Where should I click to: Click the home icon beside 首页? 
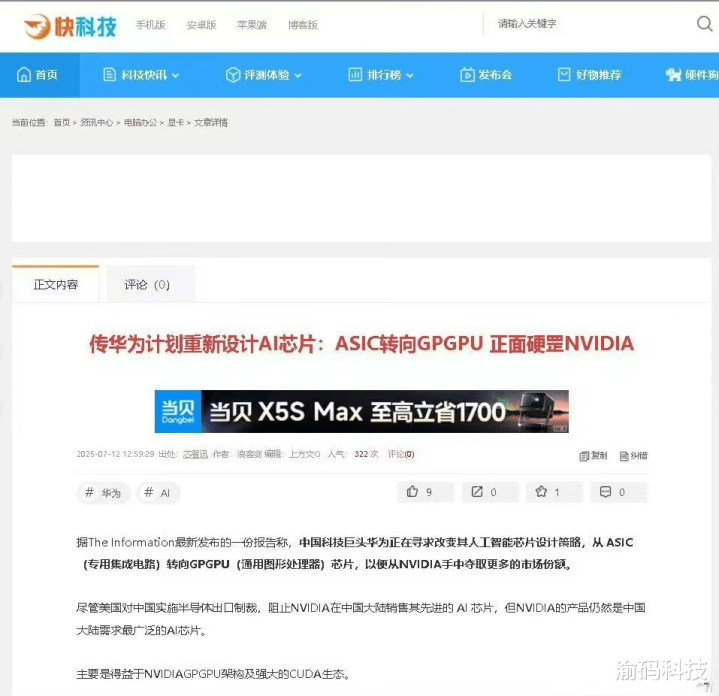click(24, 75)
